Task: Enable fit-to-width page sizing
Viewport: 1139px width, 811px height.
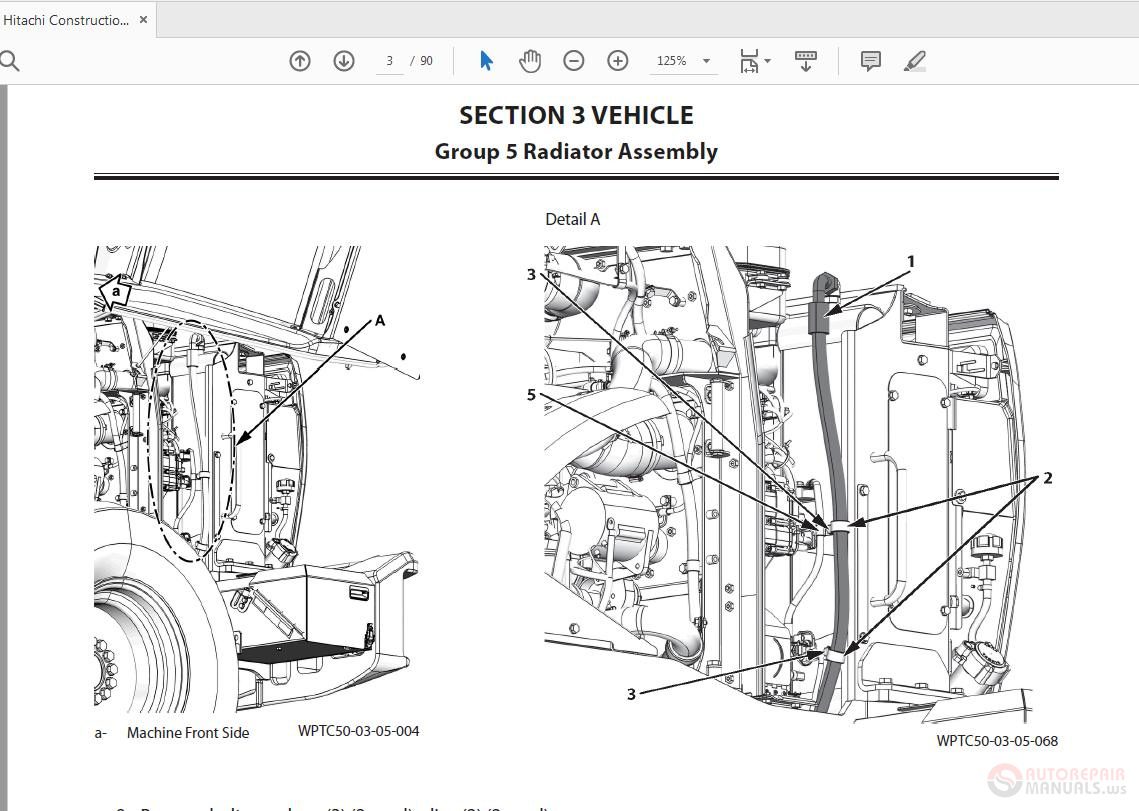Action: (x=748, y=61)
